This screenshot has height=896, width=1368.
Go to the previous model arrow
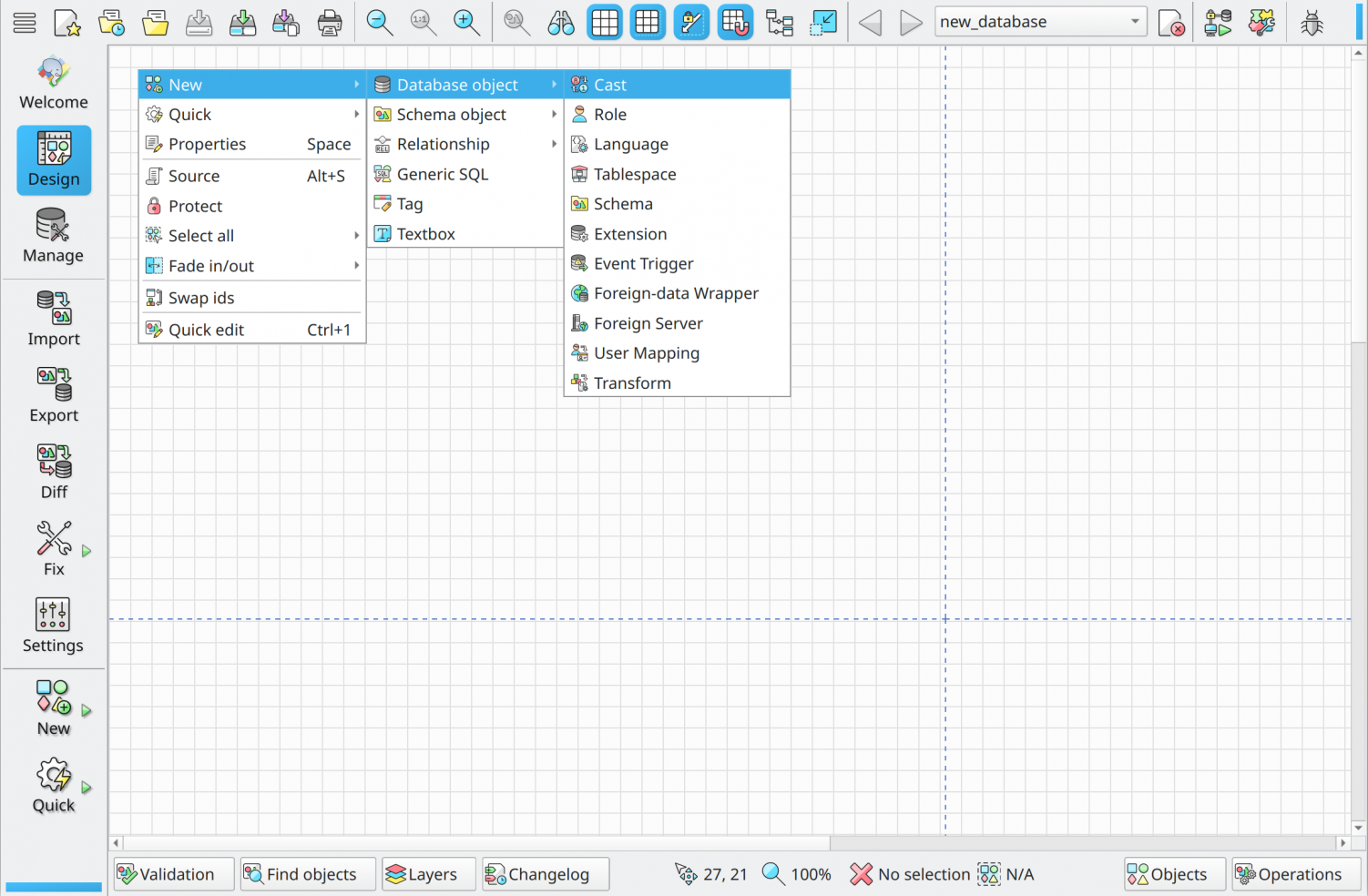(x=870, y=22)
